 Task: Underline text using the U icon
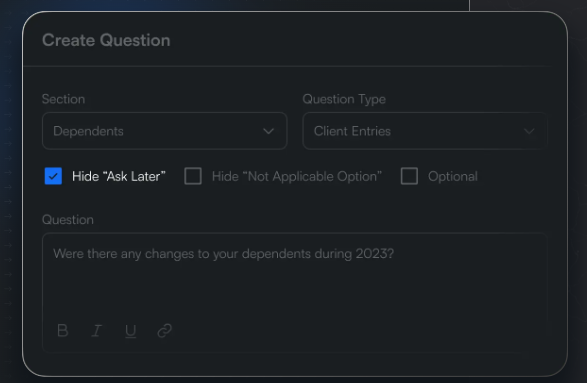click(130, 331)
